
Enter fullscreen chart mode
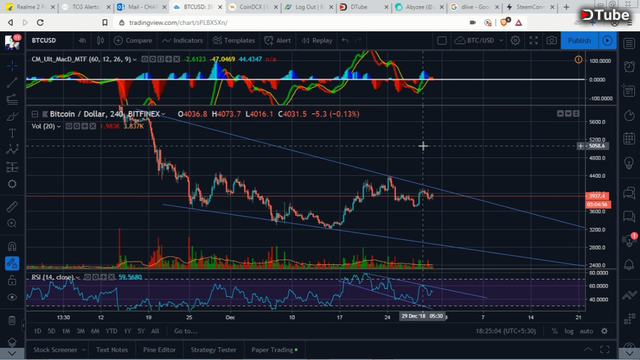pos(533,40)
